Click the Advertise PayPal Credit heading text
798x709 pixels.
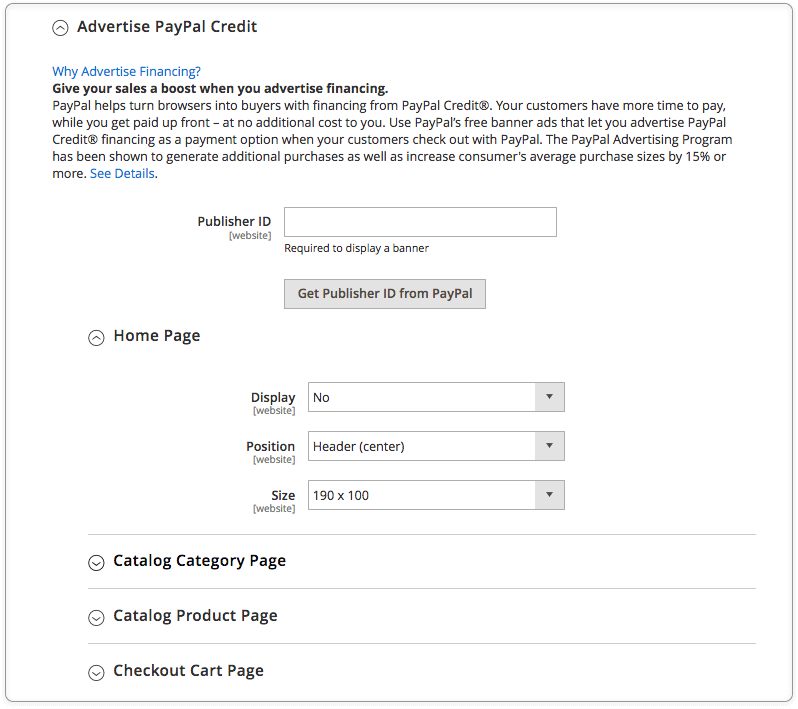167,26
